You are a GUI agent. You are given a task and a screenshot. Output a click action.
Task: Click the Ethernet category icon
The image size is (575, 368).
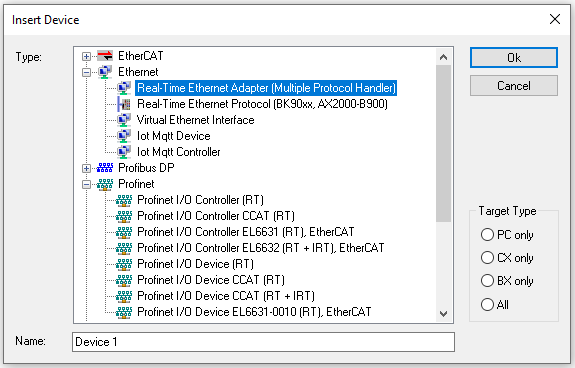(x=105, y=72)
